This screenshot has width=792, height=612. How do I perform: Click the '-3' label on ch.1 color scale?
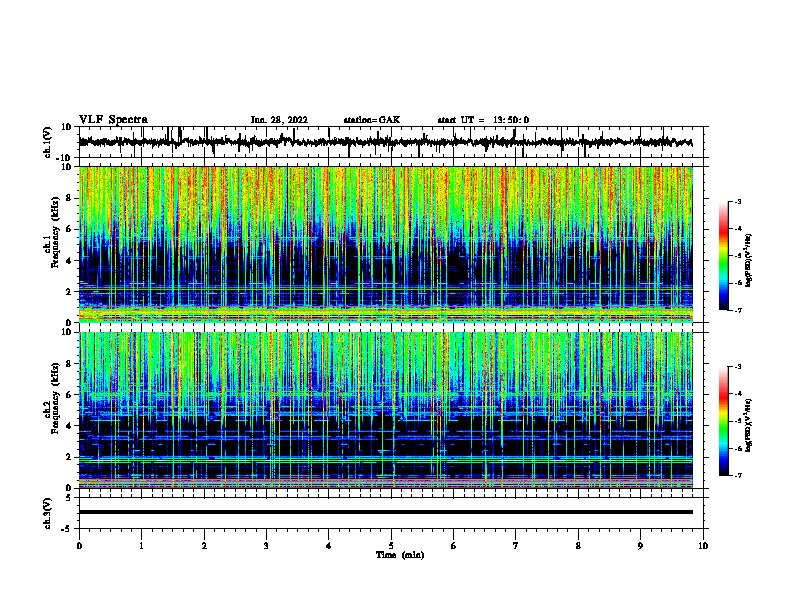(x=738, y=202)
